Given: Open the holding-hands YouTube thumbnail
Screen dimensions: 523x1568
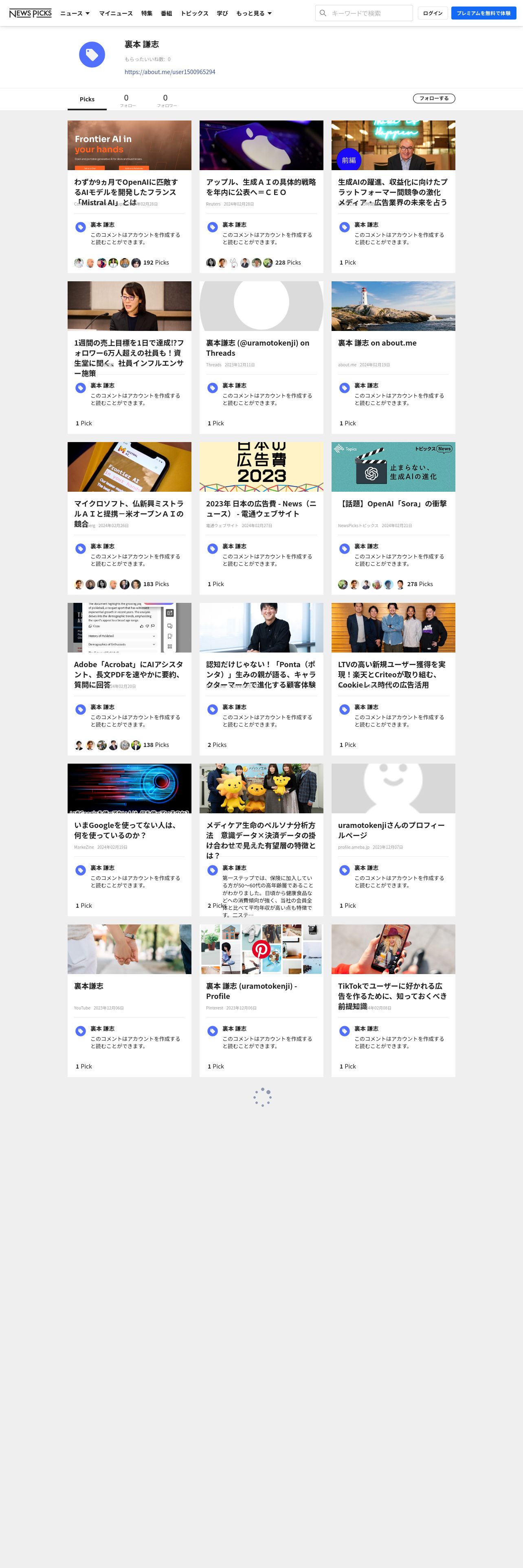Looking at the screenshot, I should point(129,949).
